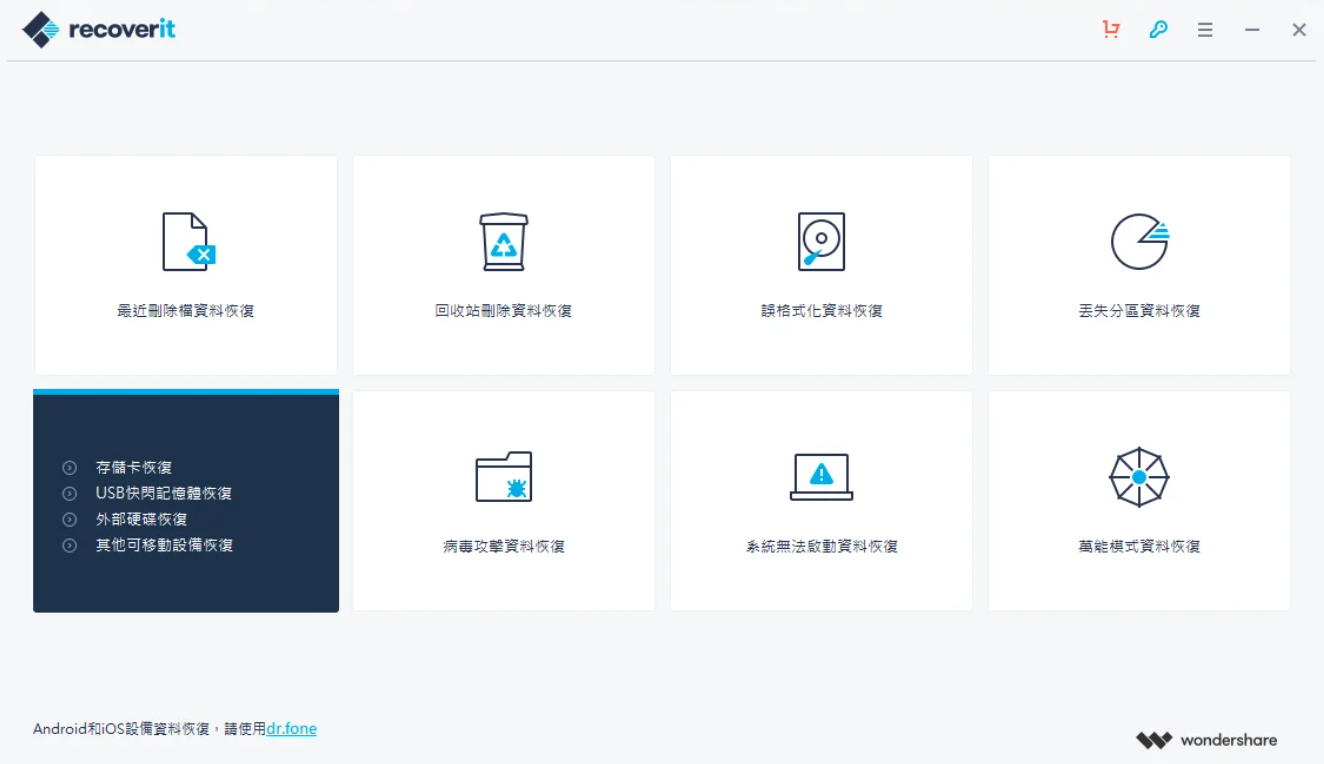Screen dimensions: 1324x764
Task: Click the key icon to register license
Action: [1158, 29]
